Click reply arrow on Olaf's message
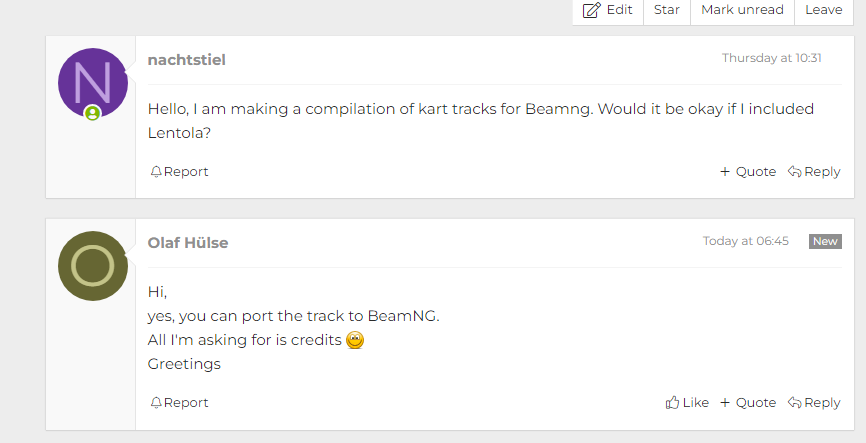866x443 pixels. (x=794, y=403)
